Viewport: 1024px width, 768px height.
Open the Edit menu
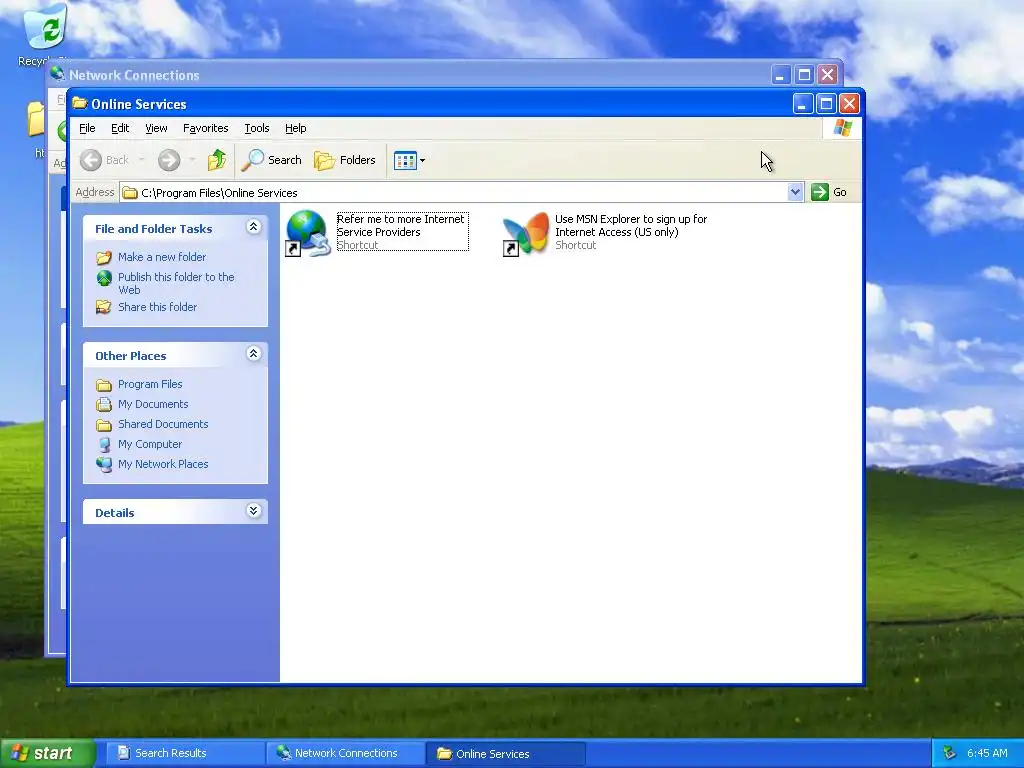point(120,128)
